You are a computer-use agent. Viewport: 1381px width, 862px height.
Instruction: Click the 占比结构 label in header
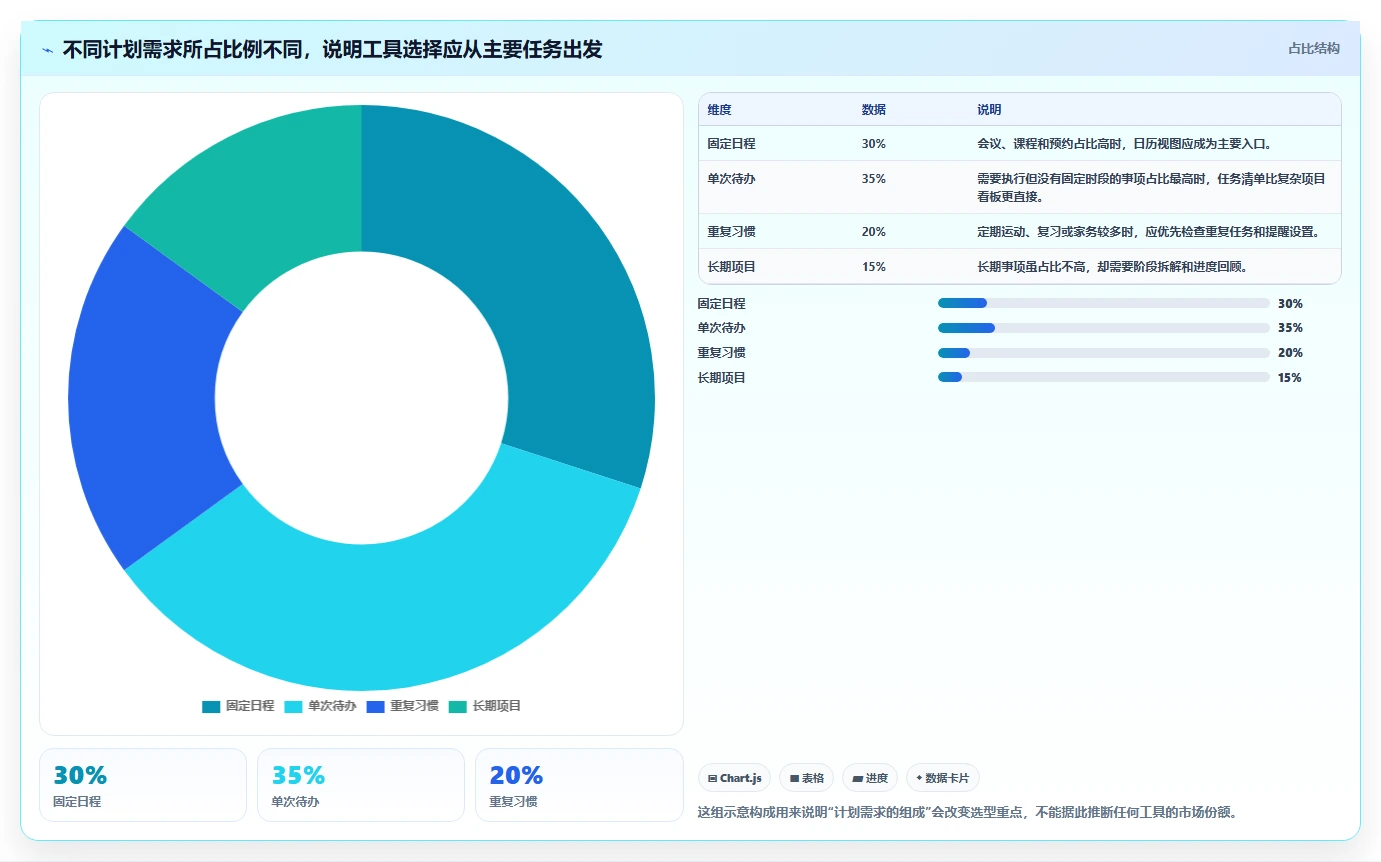coord(1313,48)
